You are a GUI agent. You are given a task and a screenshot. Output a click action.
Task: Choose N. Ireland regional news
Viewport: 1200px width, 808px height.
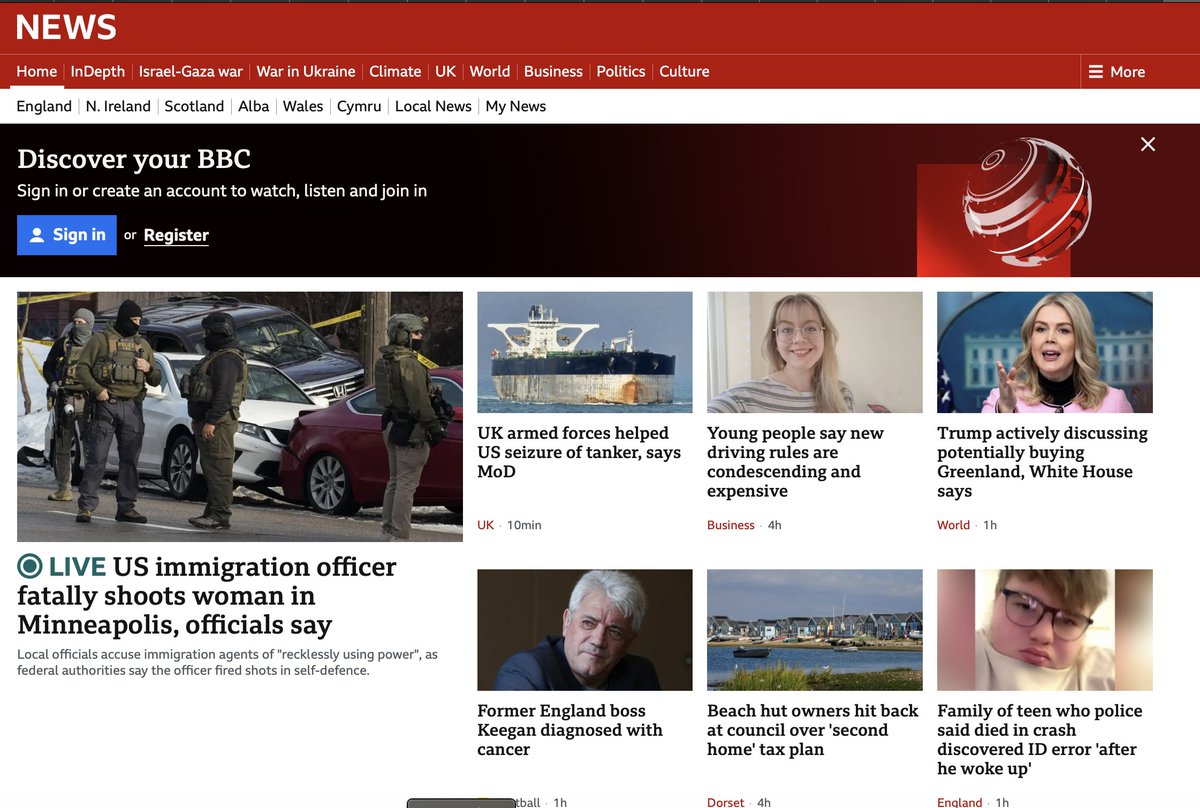click(x=118, y=106)
